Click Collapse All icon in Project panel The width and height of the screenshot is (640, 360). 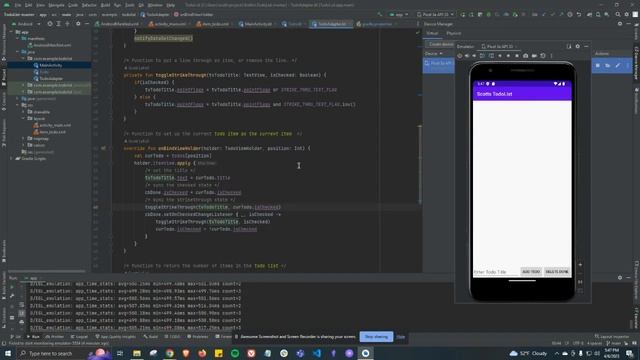(x=68, y=24)
